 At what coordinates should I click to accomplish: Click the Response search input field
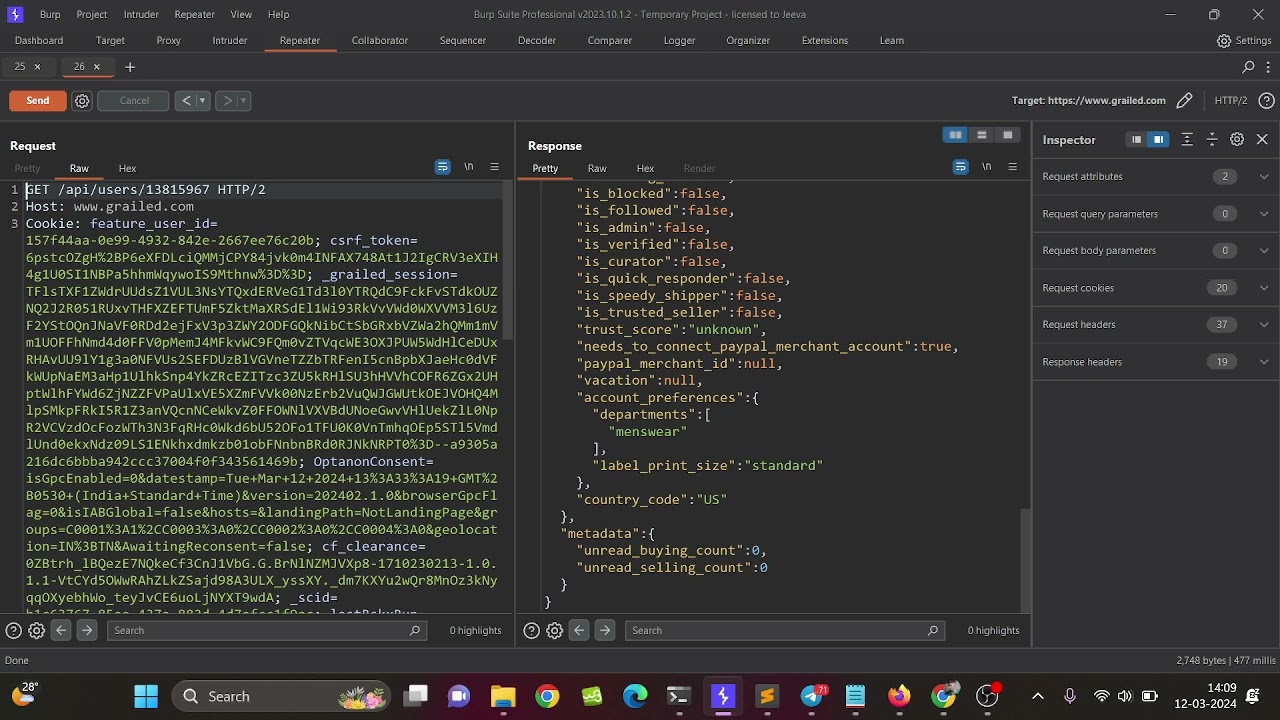point(785,630)
